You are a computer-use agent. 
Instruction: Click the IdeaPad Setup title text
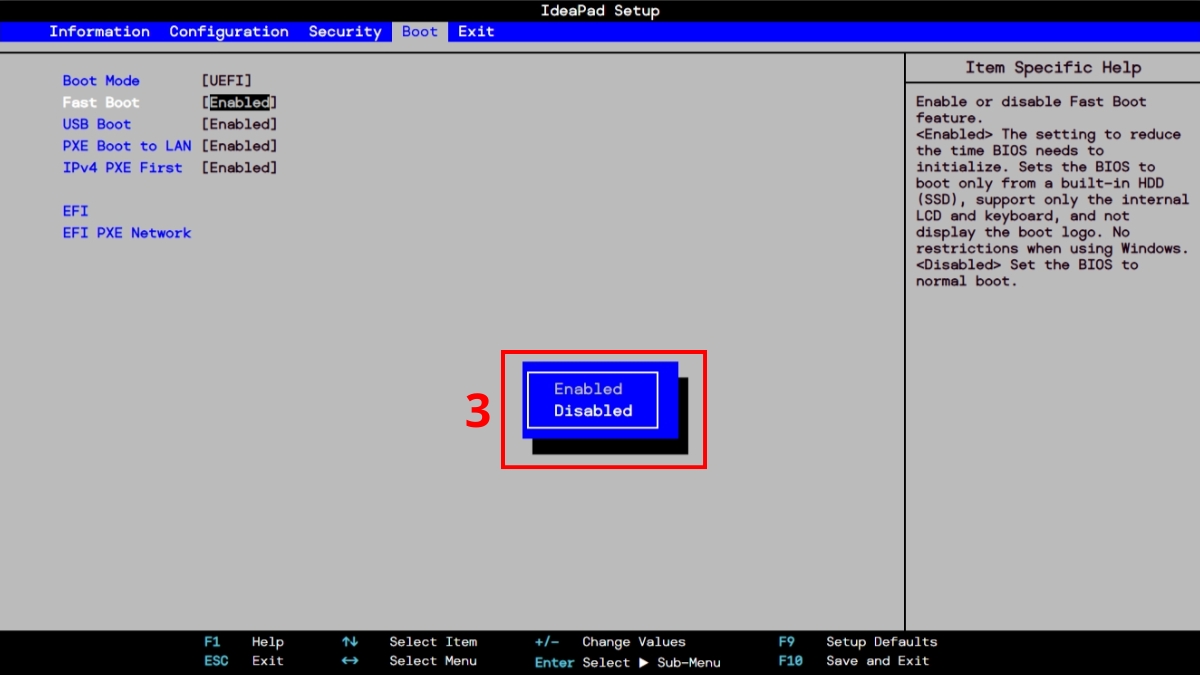click(x=599, y=11)
